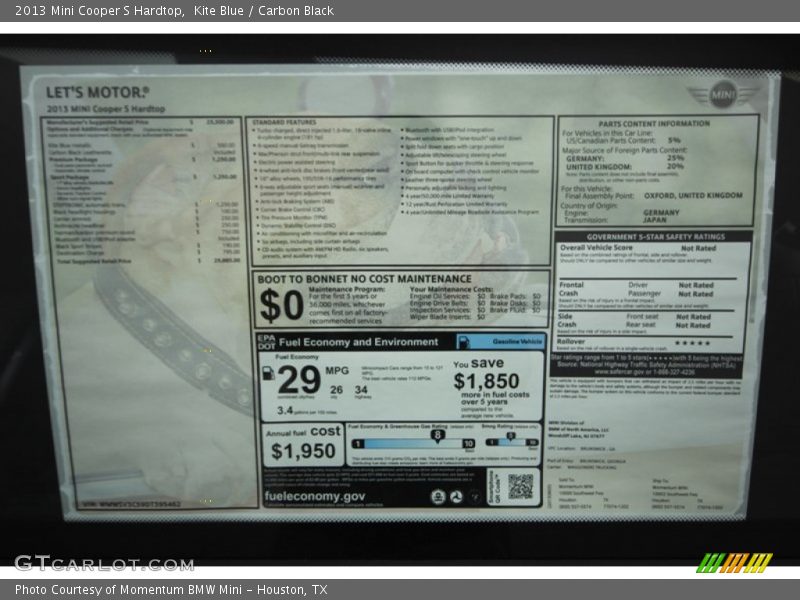Image resolution: width=800 pixels, height=600 pixels.
Task: Click the smog rating scale bar
Action: (x=511, y=443)
